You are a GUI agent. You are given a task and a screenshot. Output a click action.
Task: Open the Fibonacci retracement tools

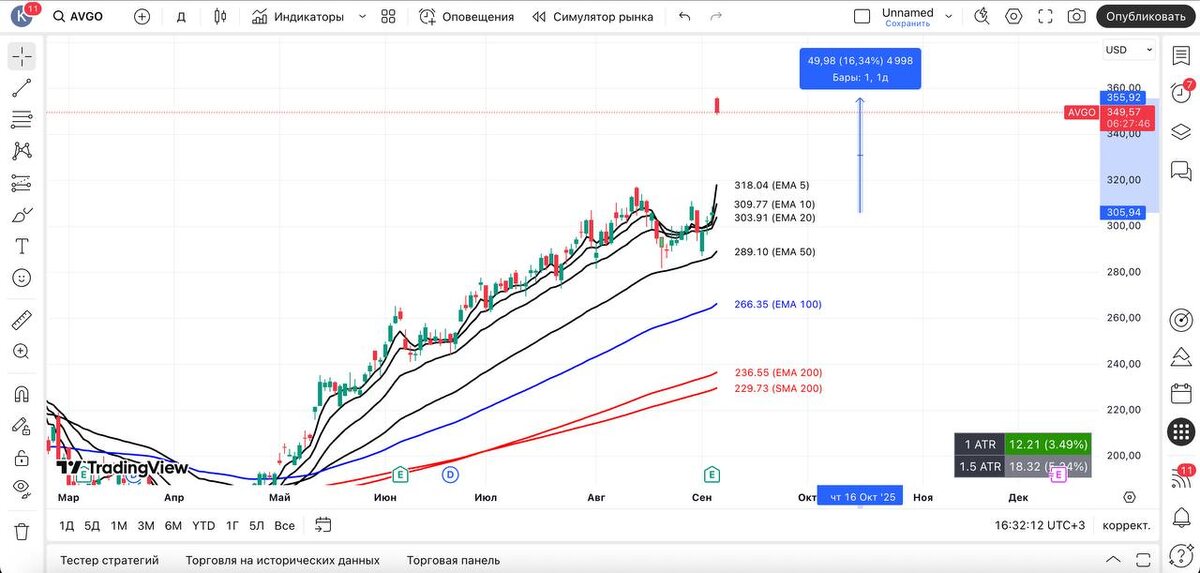pos(22,120)
